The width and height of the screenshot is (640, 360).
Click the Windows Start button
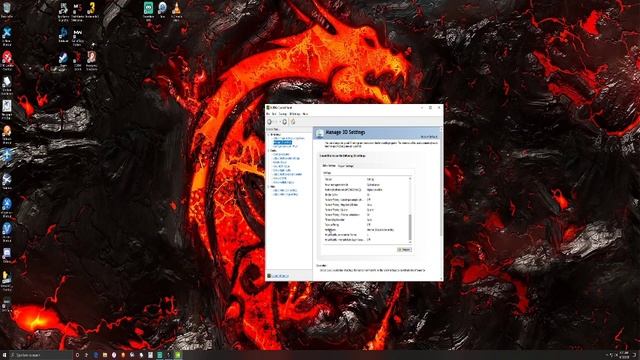click(x=5, y=355)
